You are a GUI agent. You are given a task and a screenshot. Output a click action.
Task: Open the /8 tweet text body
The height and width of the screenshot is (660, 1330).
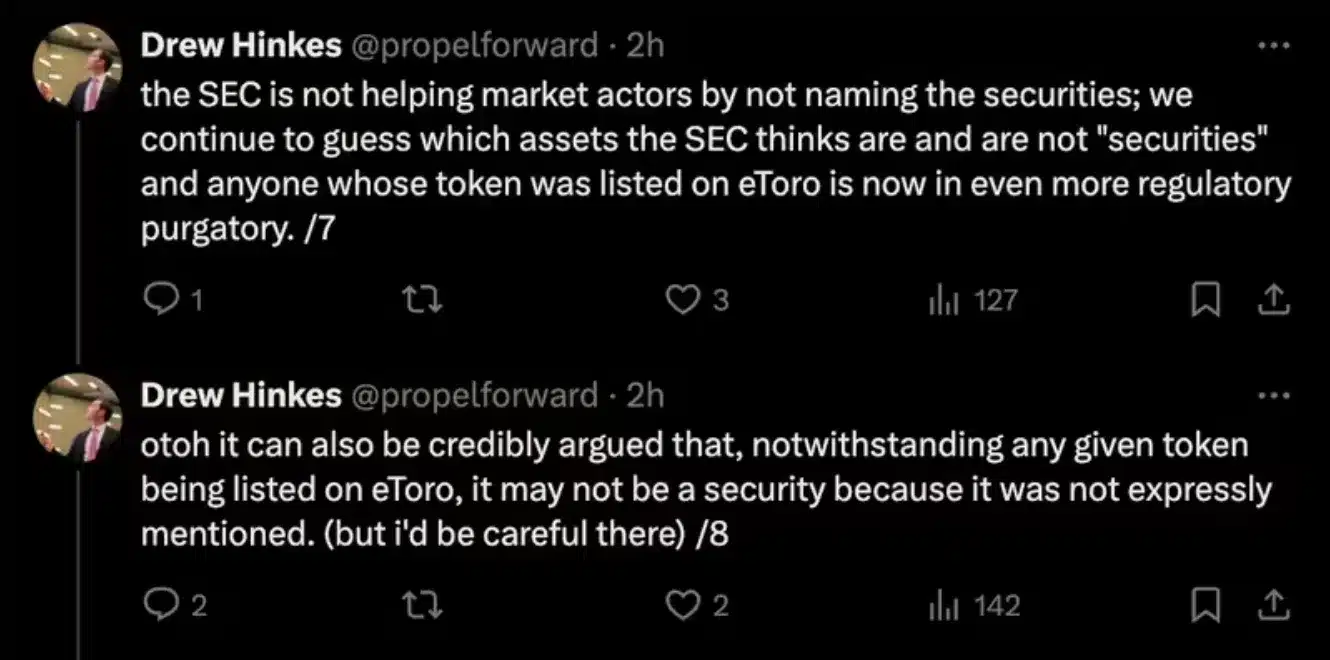coord(700,490)
